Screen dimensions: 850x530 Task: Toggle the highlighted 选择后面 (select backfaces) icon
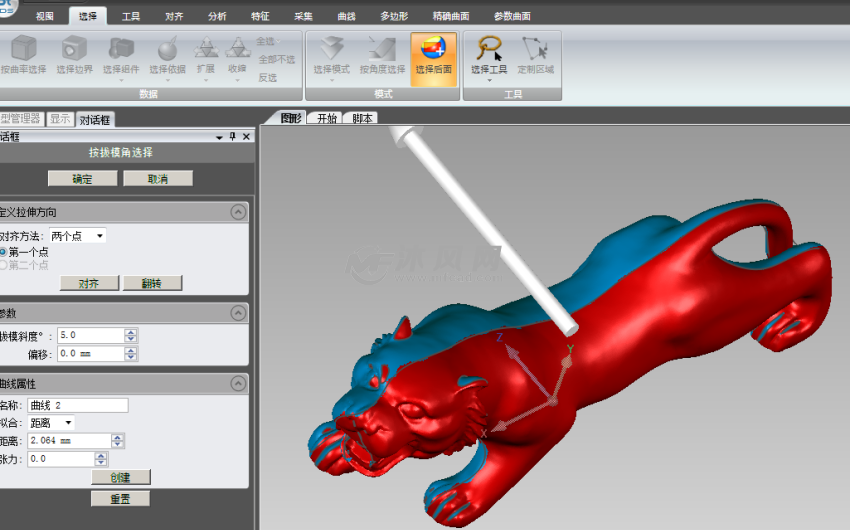pos(433,52)
